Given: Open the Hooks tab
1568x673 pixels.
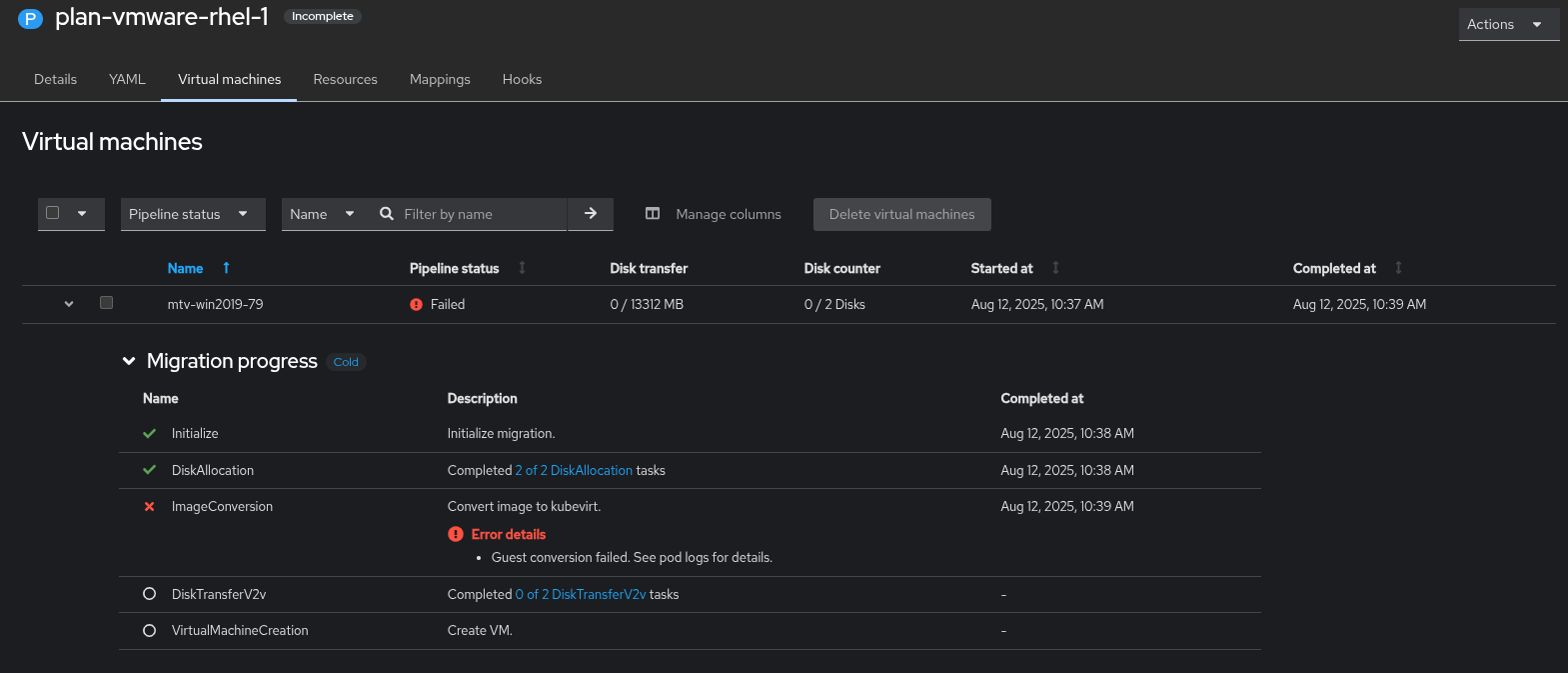Looking at the screenshot, I should (522, 79).
